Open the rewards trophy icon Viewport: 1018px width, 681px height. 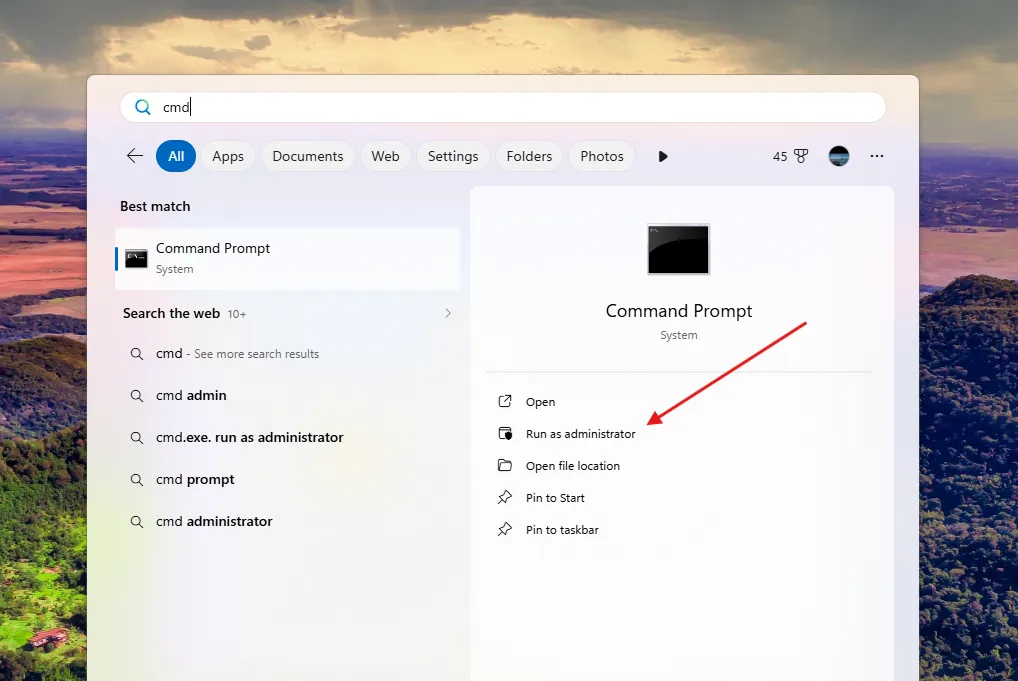click(x=801, y=156)
